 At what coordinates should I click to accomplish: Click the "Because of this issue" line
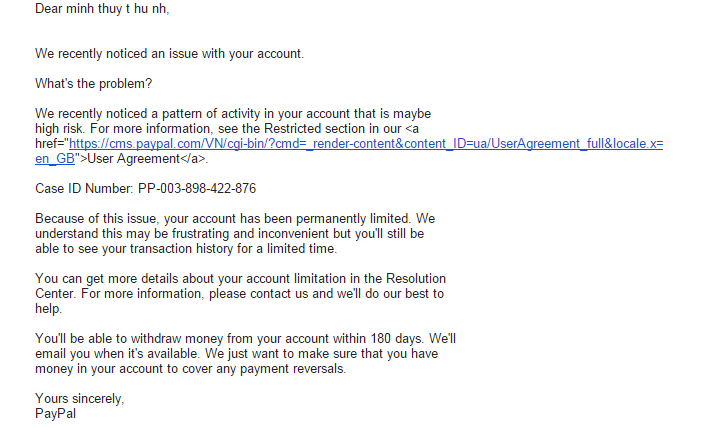pos(234,218)
